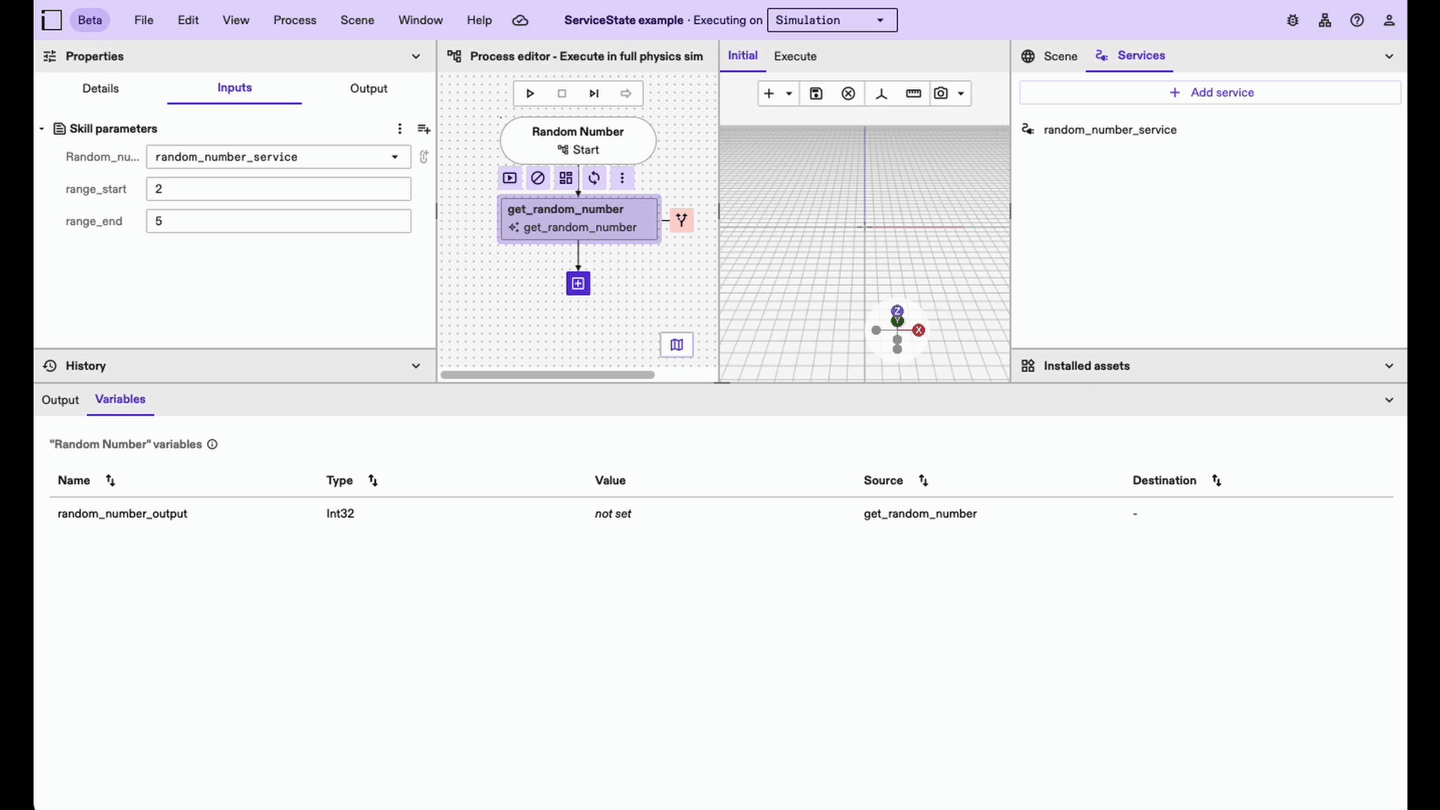Click the step-forward button in process toolbar
The height and width of the screenshot is (810, 1440).
click(594, 94)
